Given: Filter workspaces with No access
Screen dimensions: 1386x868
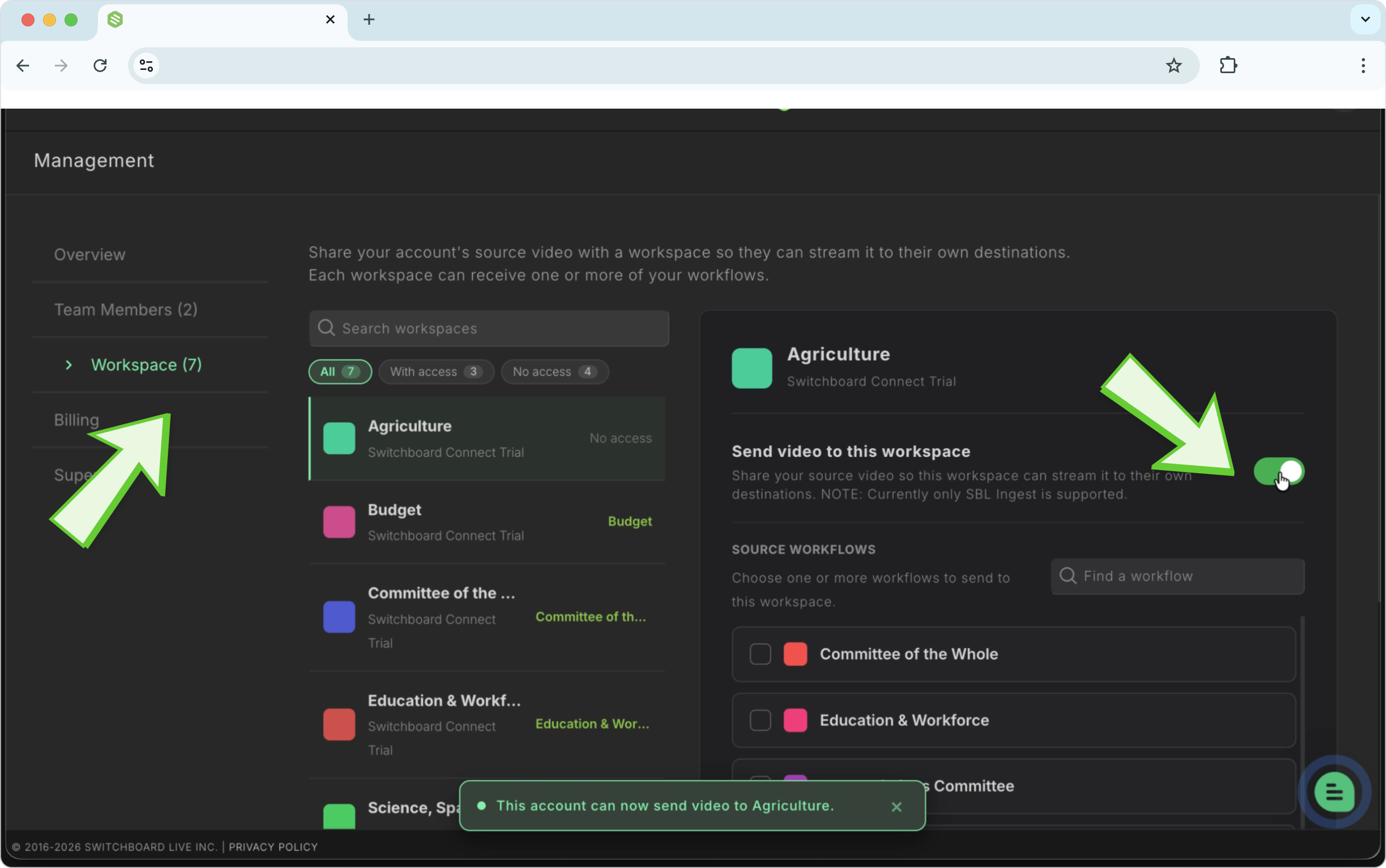Looking at the screenshot, I should [555, 372].
